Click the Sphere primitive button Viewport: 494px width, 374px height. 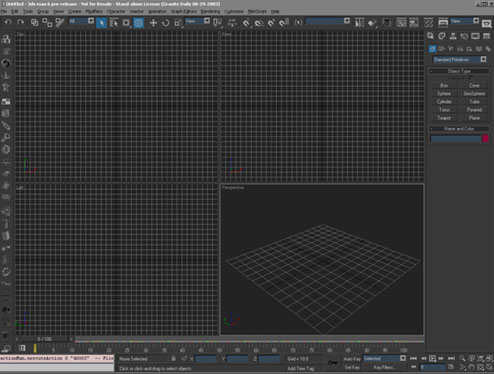click(444, 94)
